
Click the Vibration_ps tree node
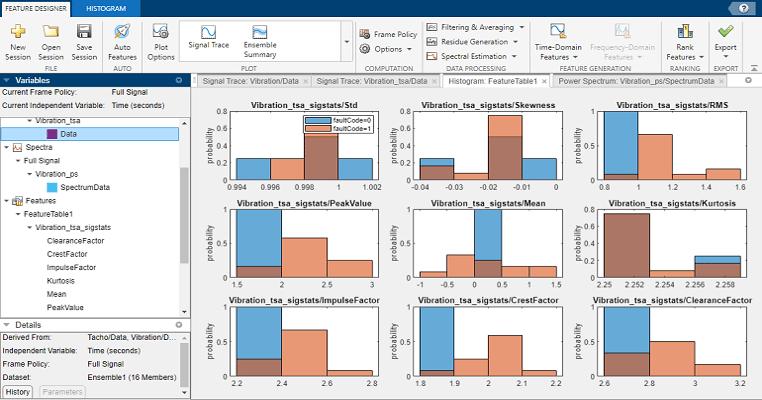coord(56,174)
